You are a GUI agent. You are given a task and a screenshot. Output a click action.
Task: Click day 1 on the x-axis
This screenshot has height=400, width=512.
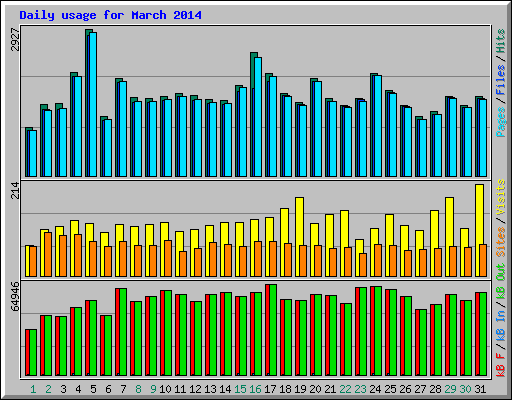[33, 389]
